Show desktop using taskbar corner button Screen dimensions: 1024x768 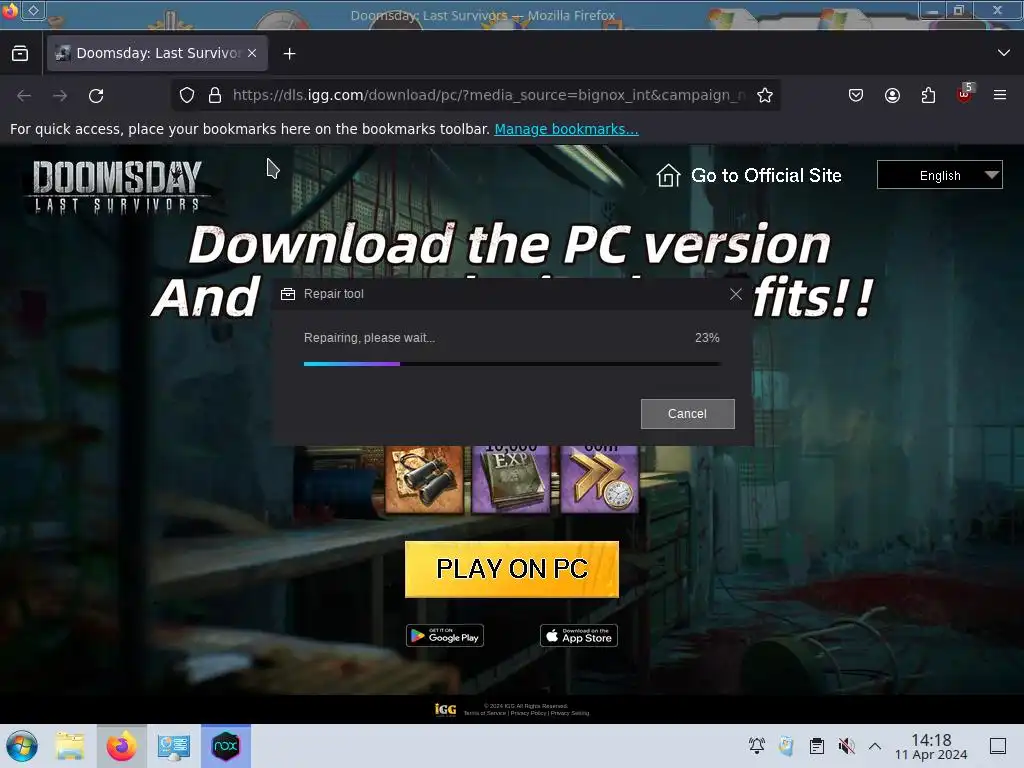(998, 746)
